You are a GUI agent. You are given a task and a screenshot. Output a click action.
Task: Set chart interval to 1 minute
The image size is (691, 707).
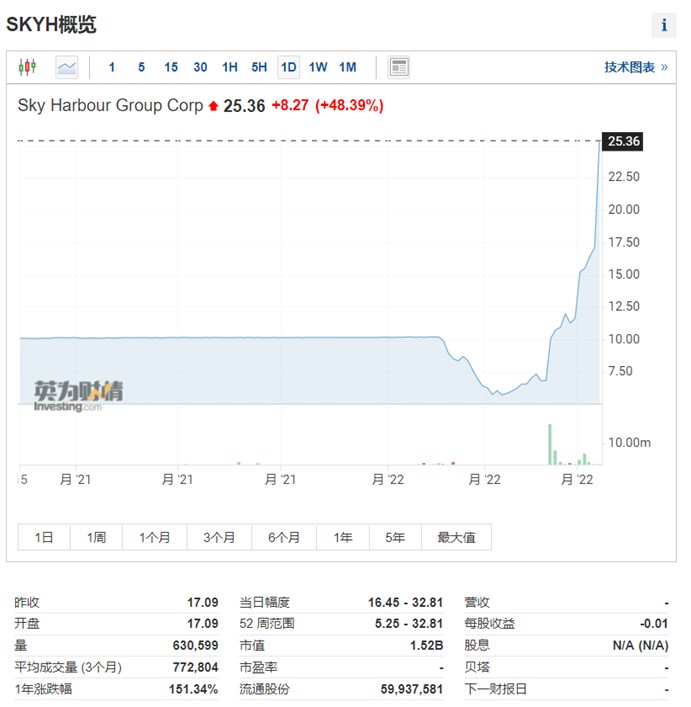pyautogui.click(x=112, y=68)
